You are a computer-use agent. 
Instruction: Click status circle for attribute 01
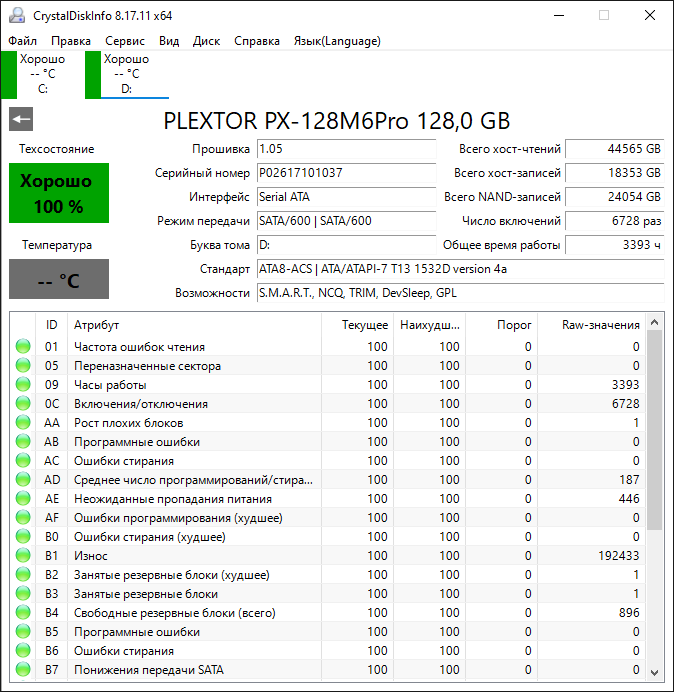23,346
